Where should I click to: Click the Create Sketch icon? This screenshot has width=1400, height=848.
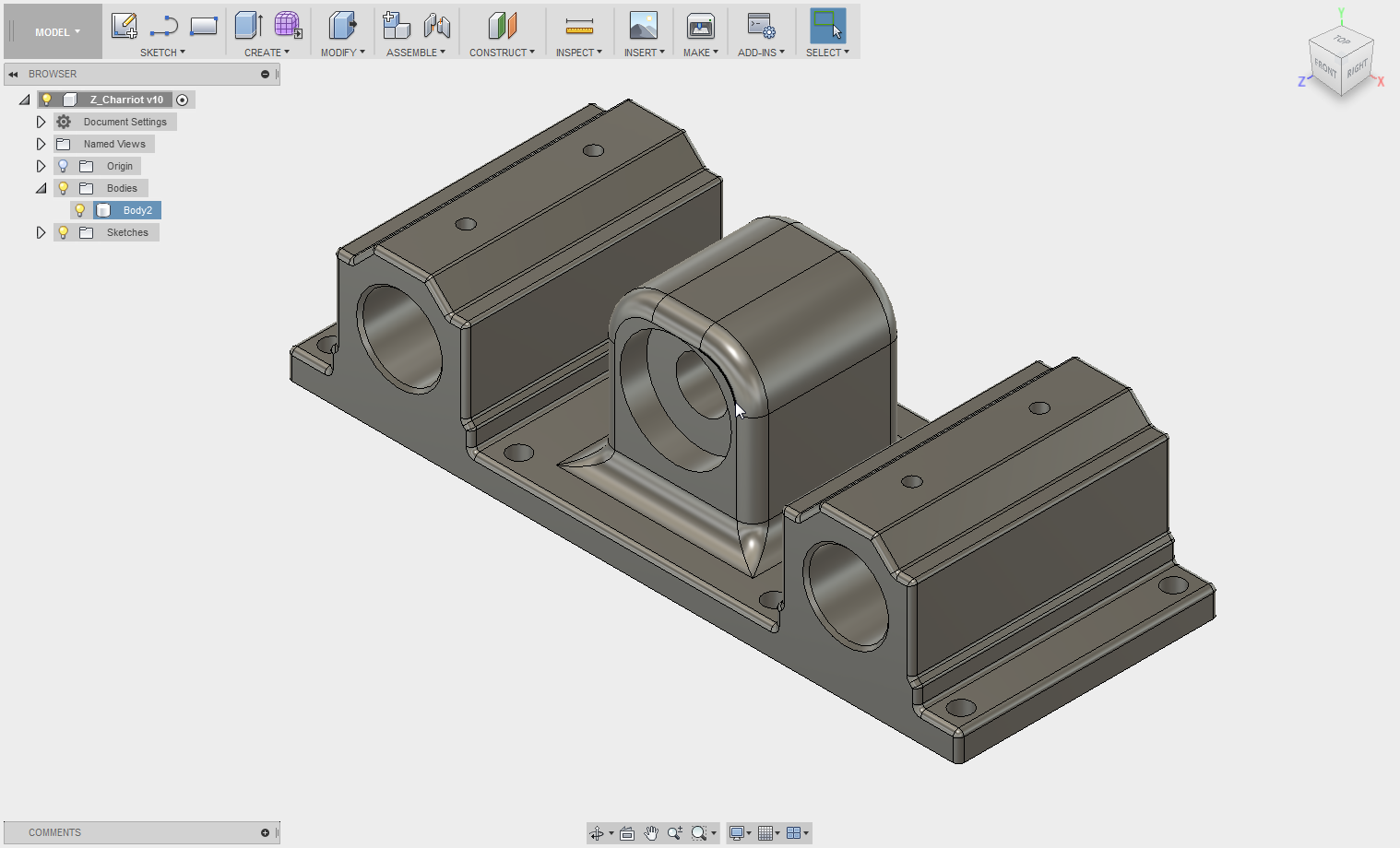[124, 26]
